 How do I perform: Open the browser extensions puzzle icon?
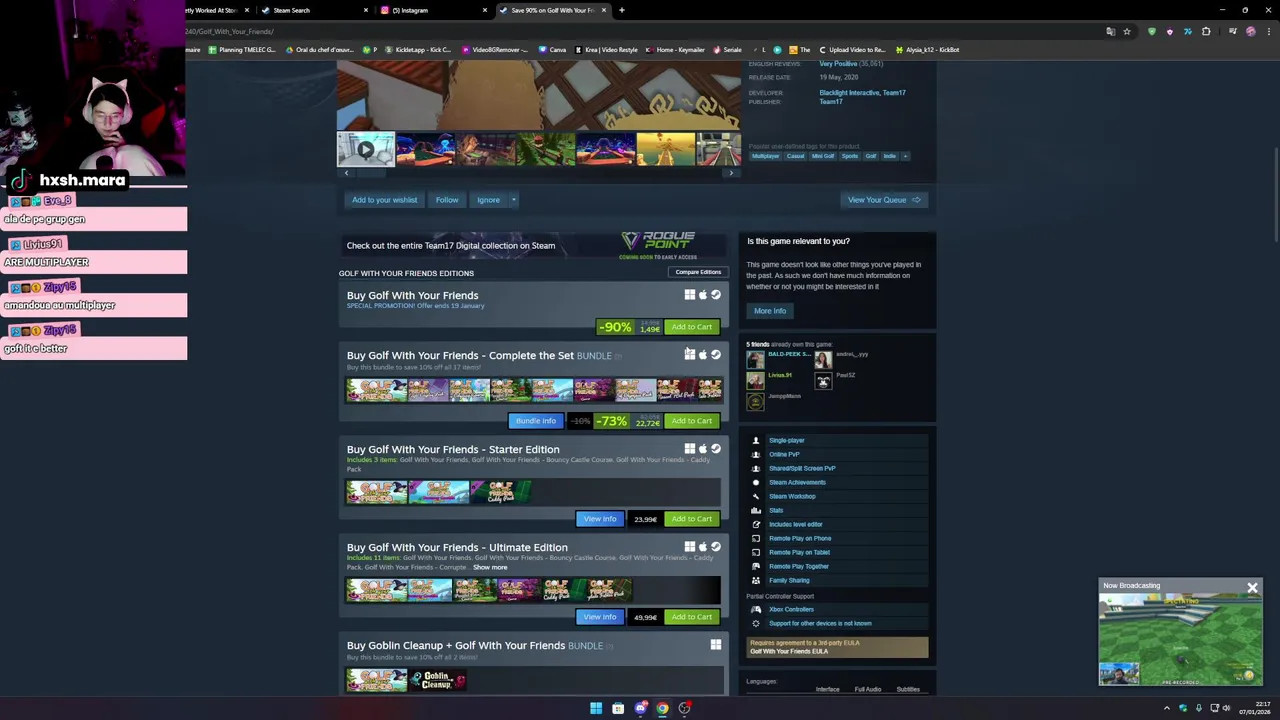[1206, 31]
